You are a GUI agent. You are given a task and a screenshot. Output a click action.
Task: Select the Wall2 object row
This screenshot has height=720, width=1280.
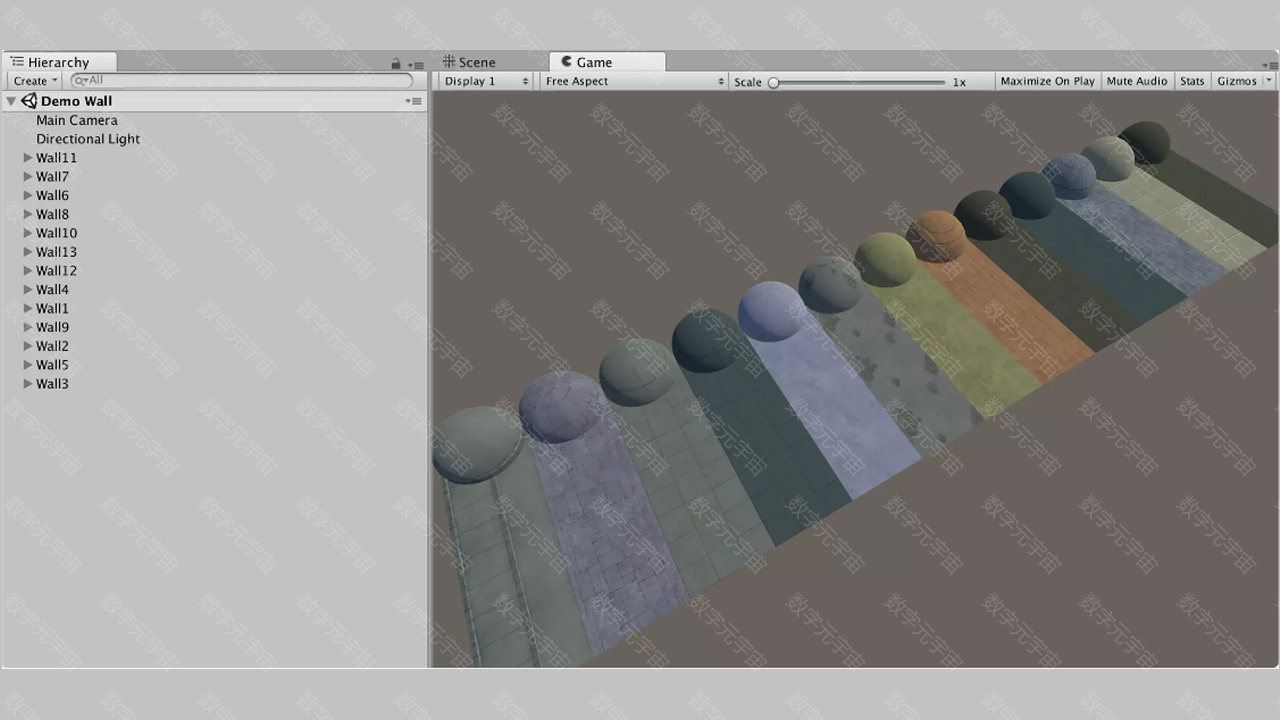[x=215, y=346]
